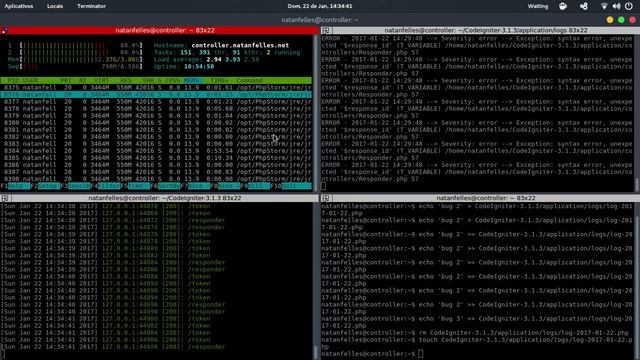Click htop F2 Setup button
This screenshot has height=360, width=640.
[x=46, y=186]
